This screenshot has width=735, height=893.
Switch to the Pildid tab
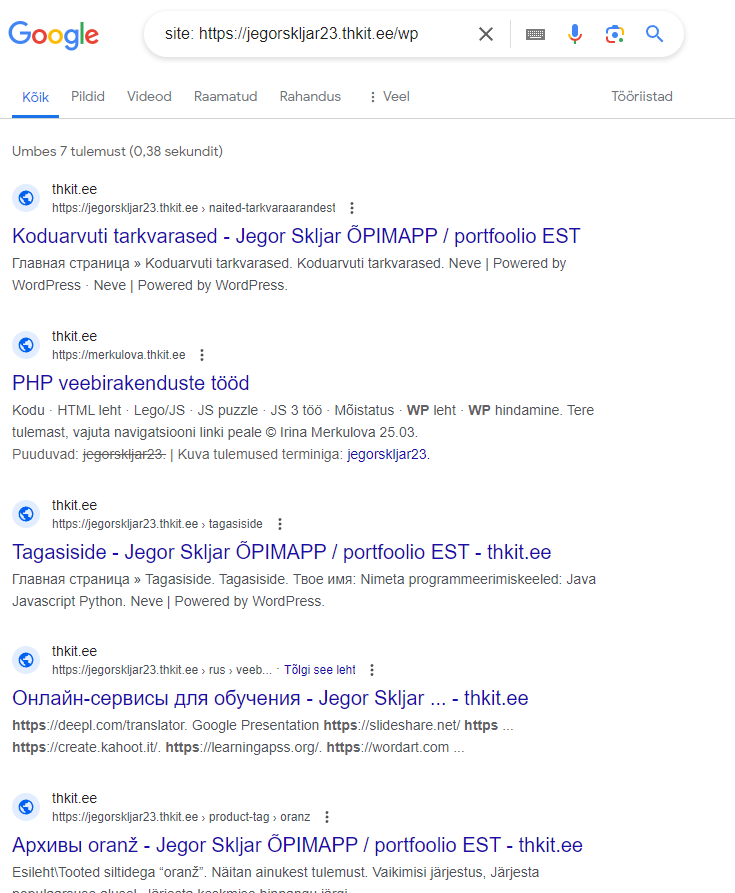click(88, 96)
